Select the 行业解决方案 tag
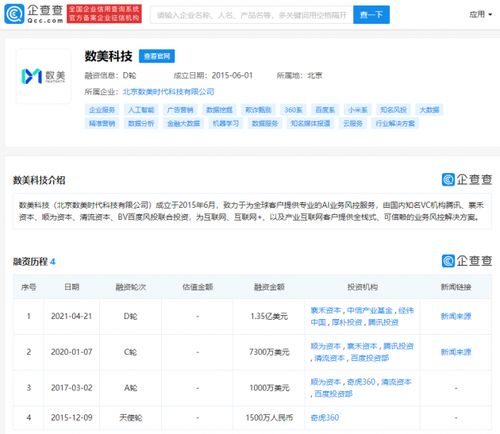 pyautogui.click(x=395, y=123)
